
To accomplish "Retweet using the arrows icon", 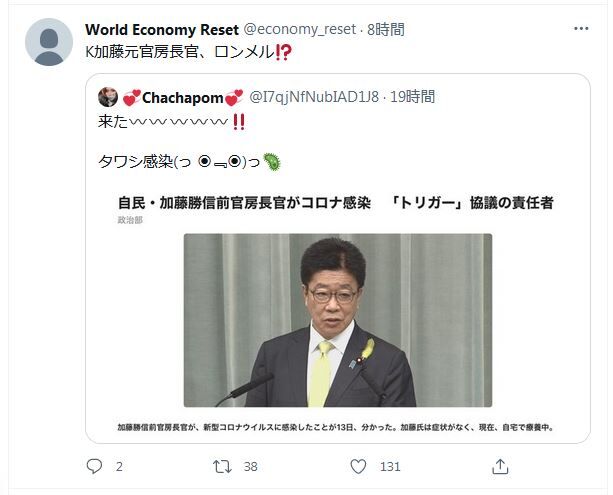I will pos(222,466).
